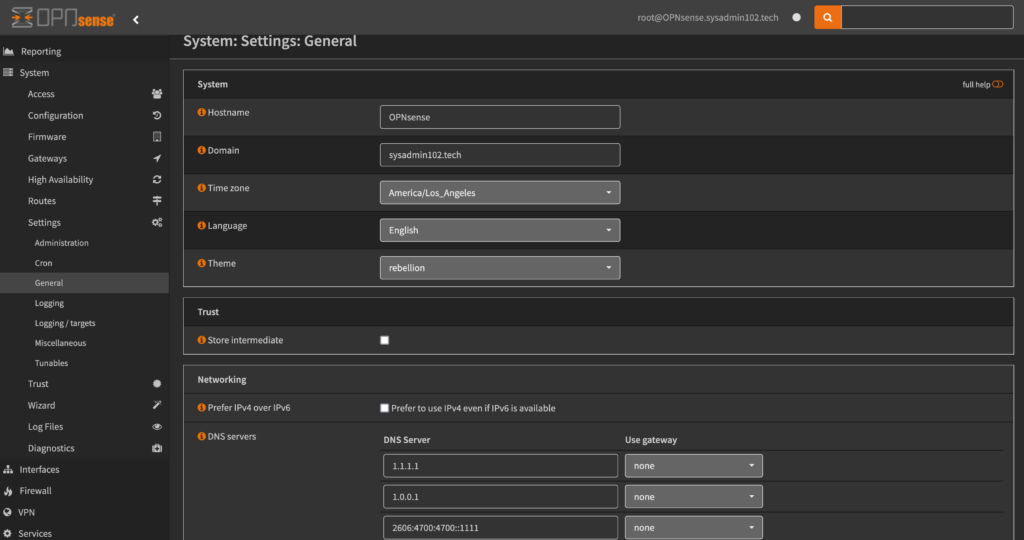Click the root@OPNsense.sysadmin102.tech user label
Screen dimensions: 1024x540
click(x=708, y=18)
